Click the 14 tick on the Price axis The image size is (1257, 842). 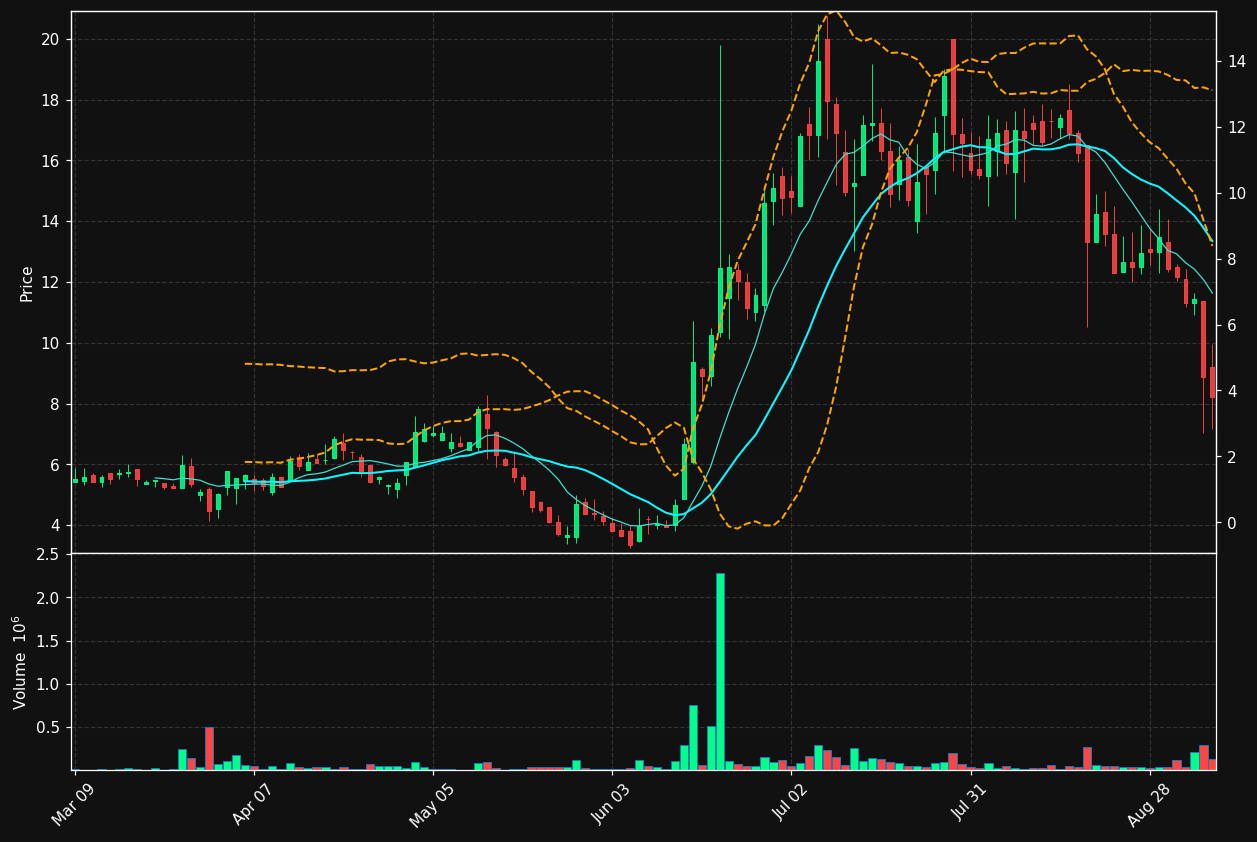pyautogui.click(x=50, y=222)
